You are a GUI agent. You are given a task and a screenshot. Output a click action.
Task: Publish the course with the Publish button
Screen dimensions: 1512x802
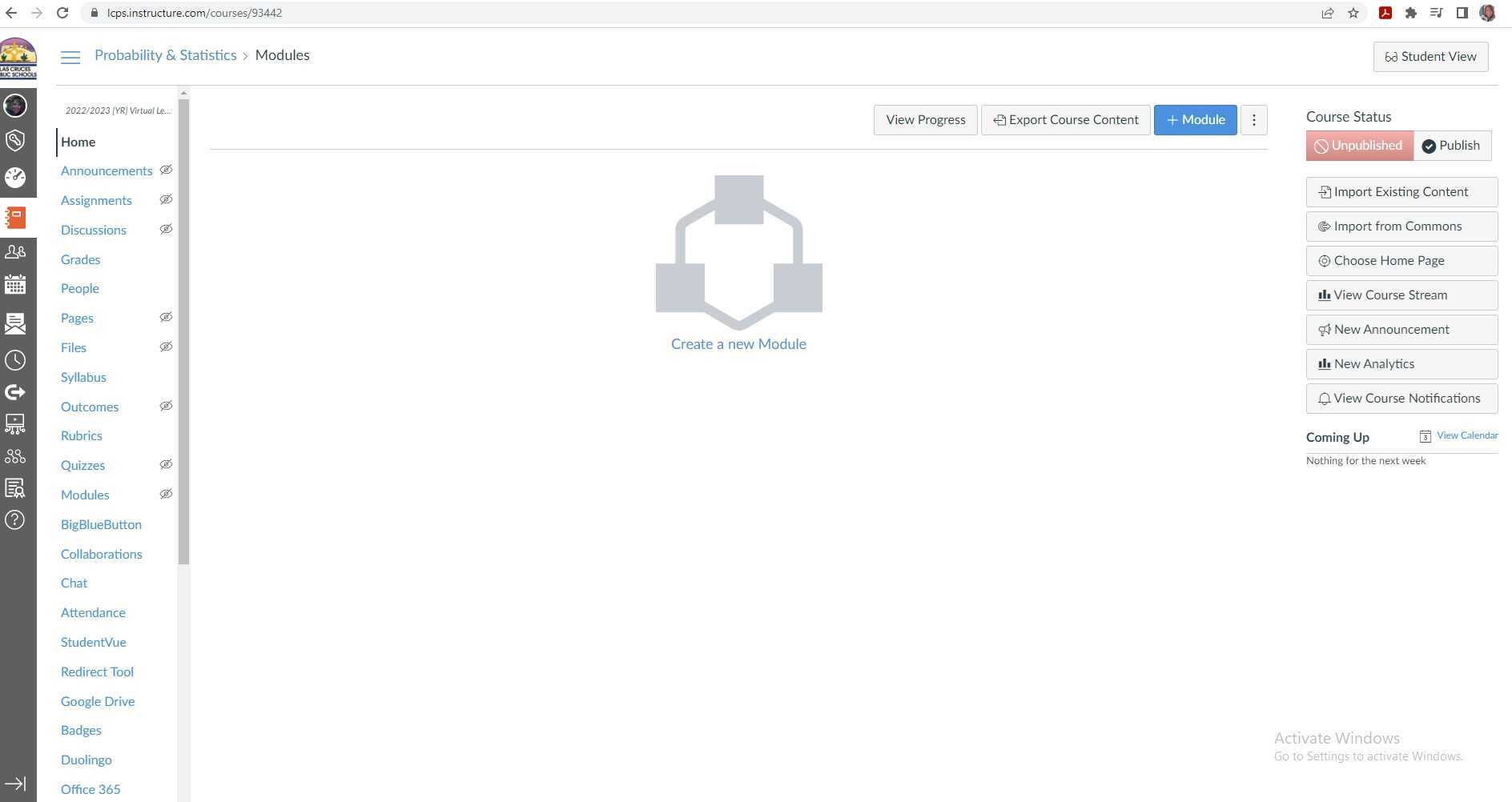pyautogui.click(x=1451, y=146)
